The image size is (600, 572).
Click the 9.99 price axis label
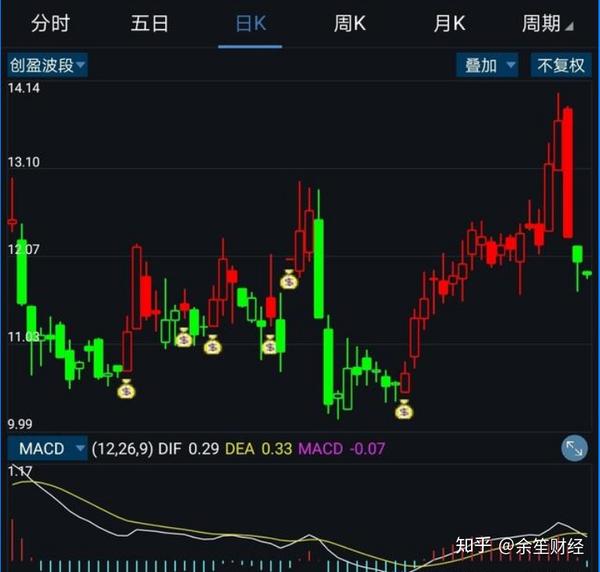tap(20, 424)
